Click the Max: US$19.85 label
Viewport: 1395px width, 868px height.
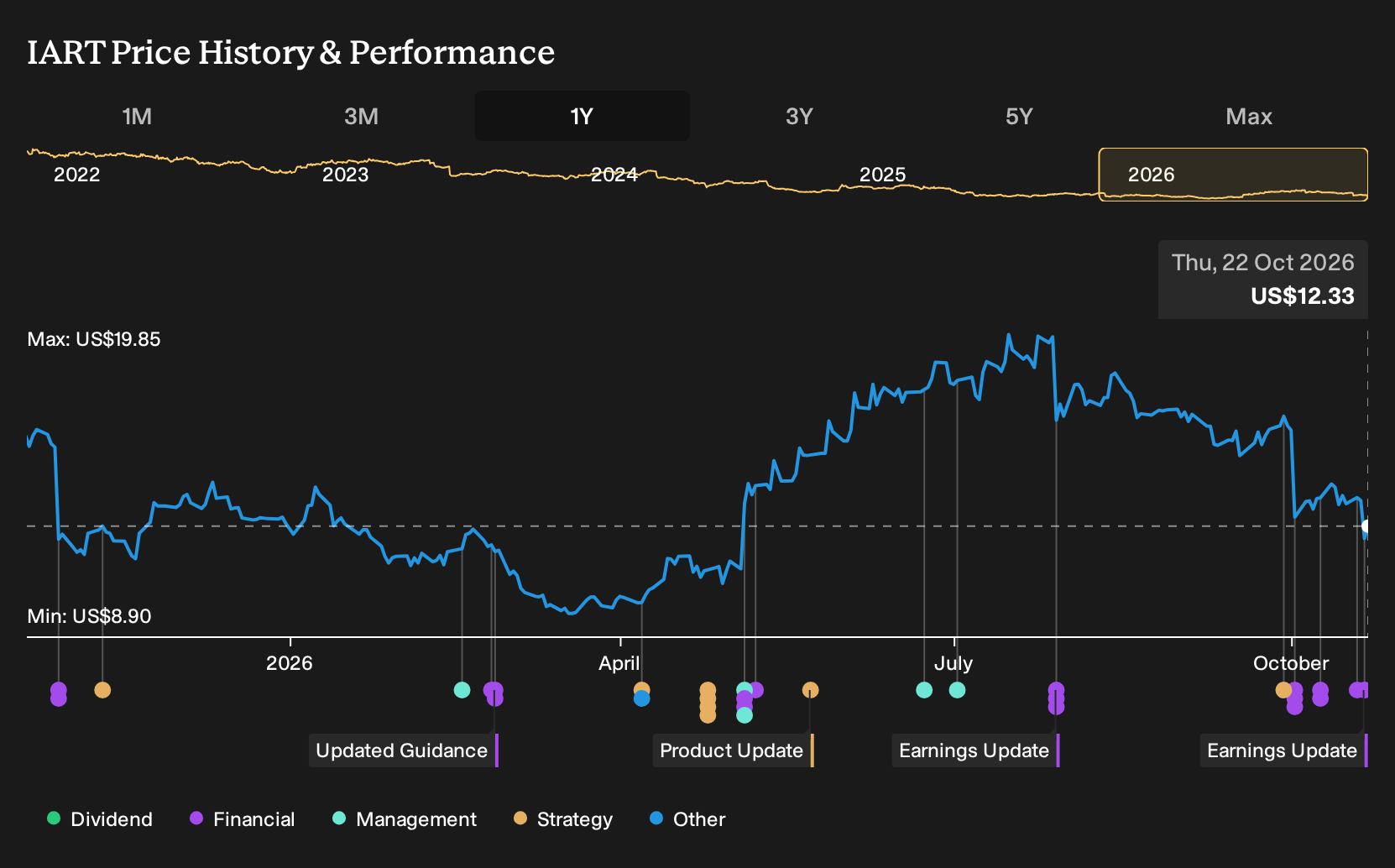(94, 339)
